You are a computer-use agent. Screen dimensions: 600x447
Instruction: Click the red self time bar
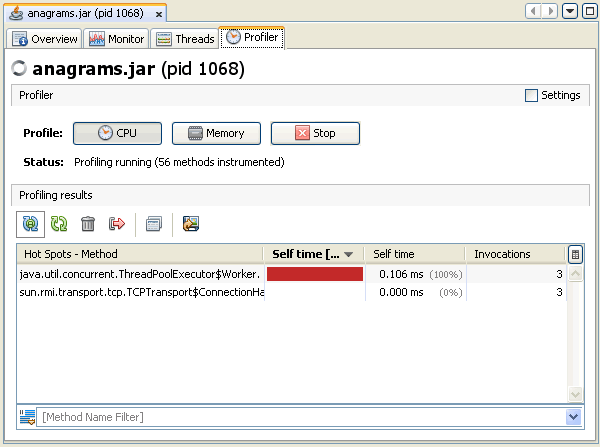click(x=314, y=274)
